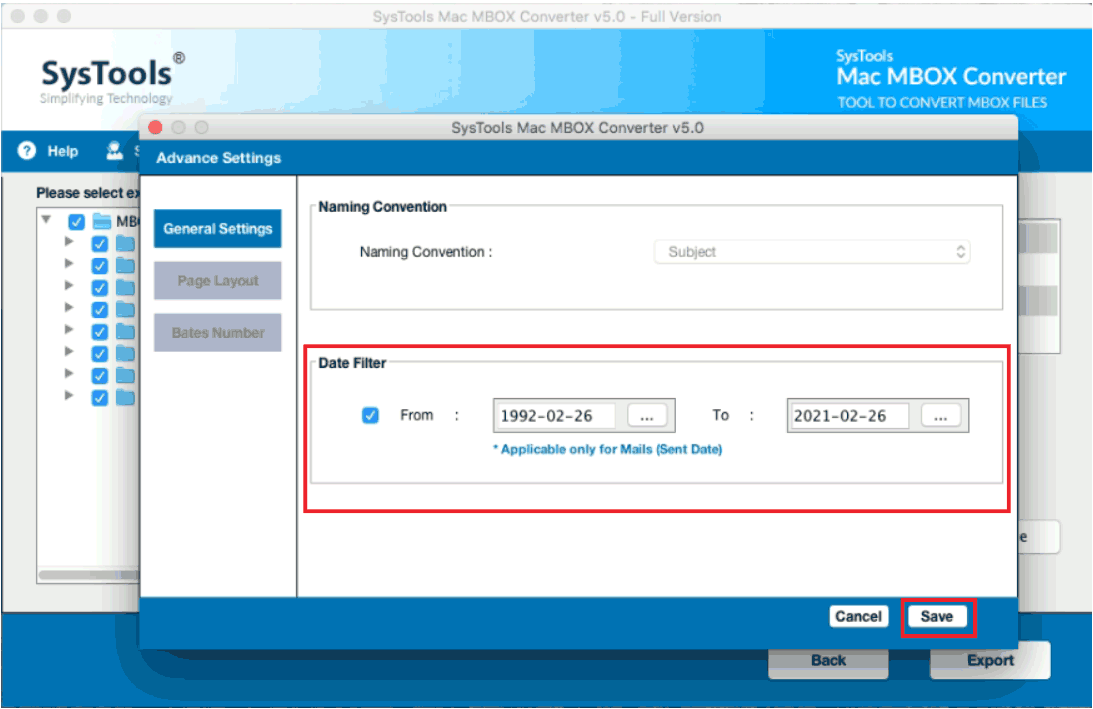Click the Help question mark icon
Screen dimensions: 1093x709
[26, 151]
